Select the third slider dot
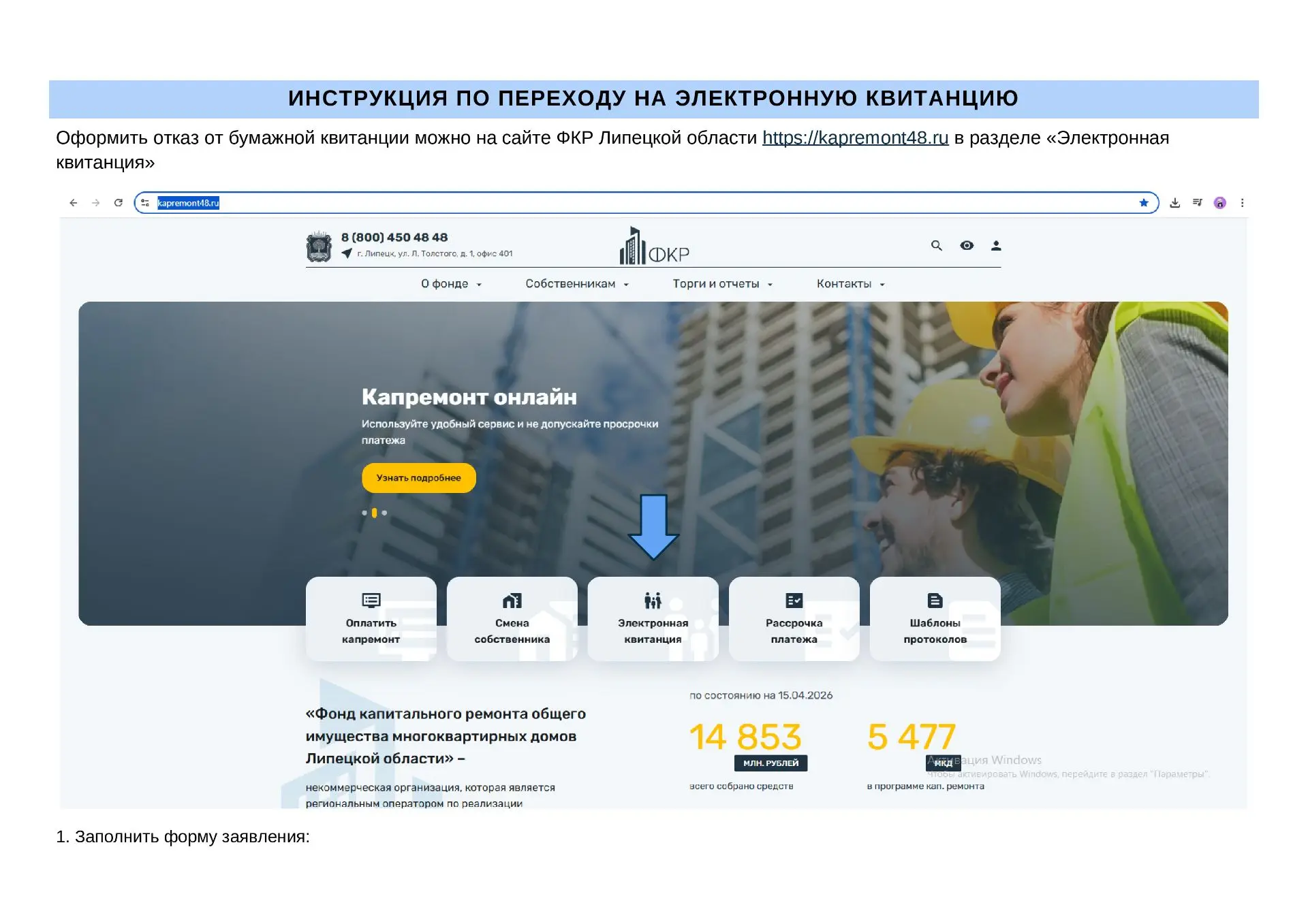This screenshot has width=1308, height=924. pyautogui.click(x=384, y=513)
